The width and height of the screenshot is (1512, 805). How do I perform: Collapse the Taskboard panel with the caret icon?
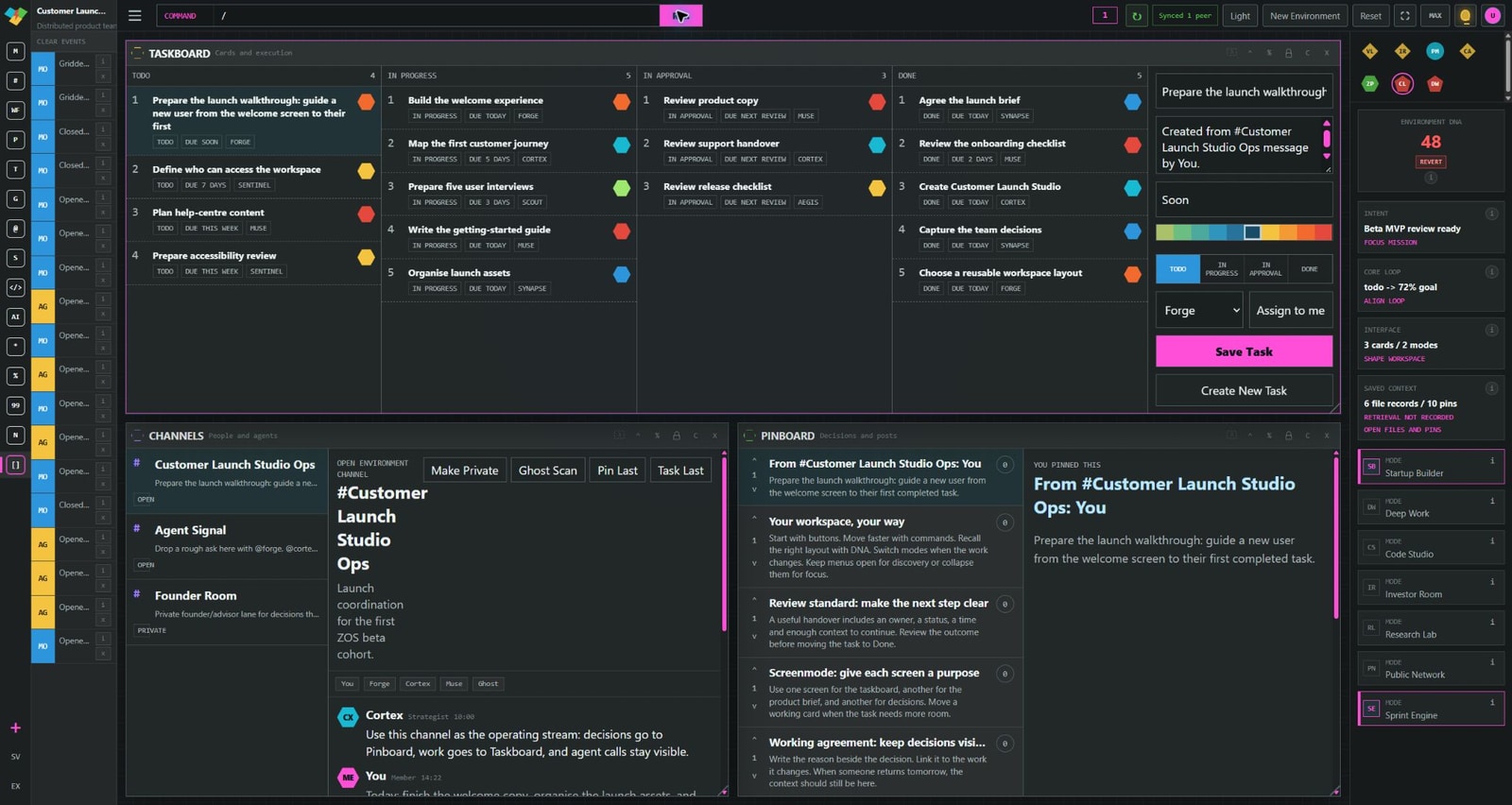pos(1250,53)
